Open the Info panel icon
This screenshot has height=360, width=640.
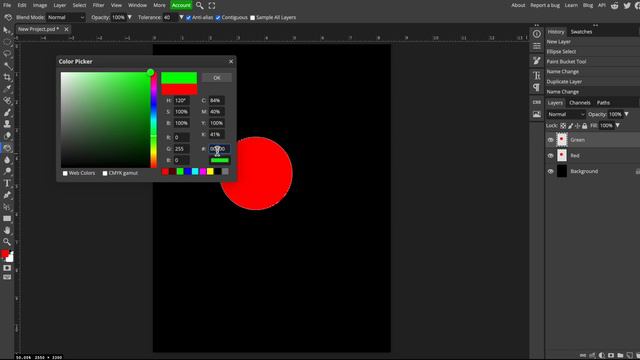click(537, 34)
